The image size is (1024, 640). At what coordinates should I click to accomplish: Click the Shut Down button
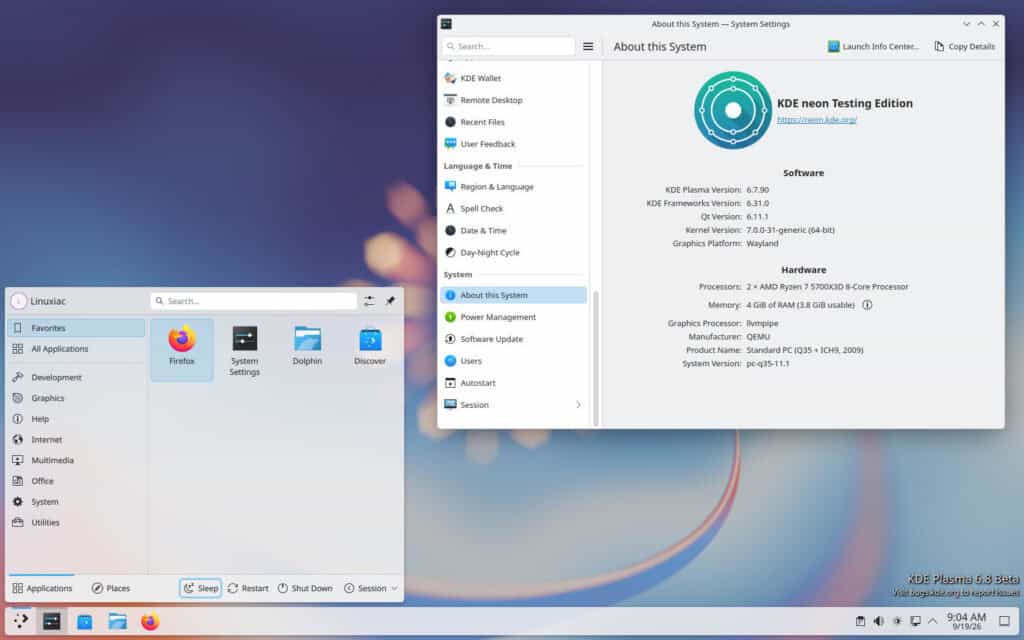coord(305,588)
